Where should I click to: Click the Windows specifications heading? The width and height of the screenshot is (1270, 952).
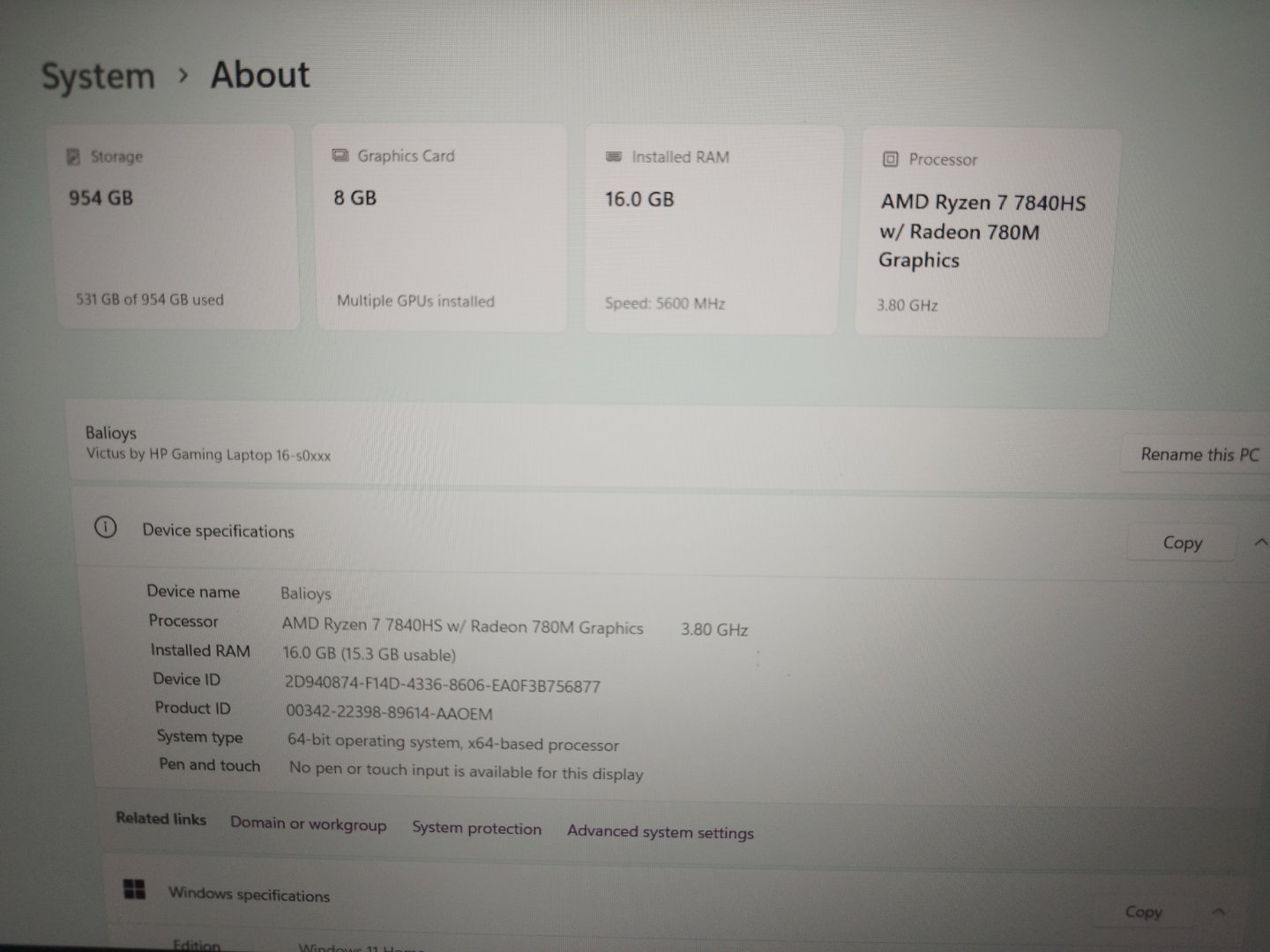click(249, 894)
